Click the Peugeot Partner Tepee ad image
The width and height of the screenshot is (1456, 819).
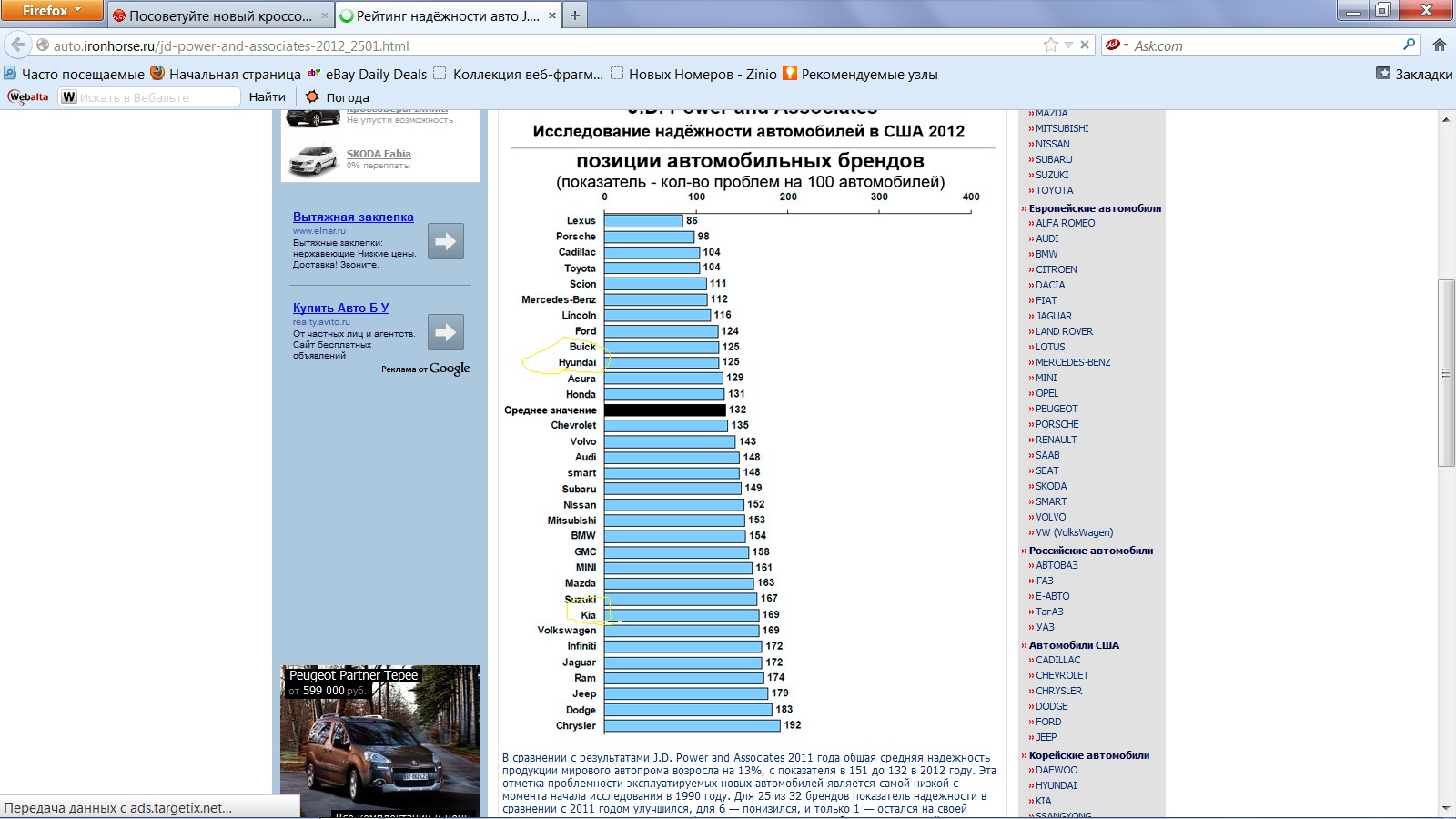click(x=380, y=741)
